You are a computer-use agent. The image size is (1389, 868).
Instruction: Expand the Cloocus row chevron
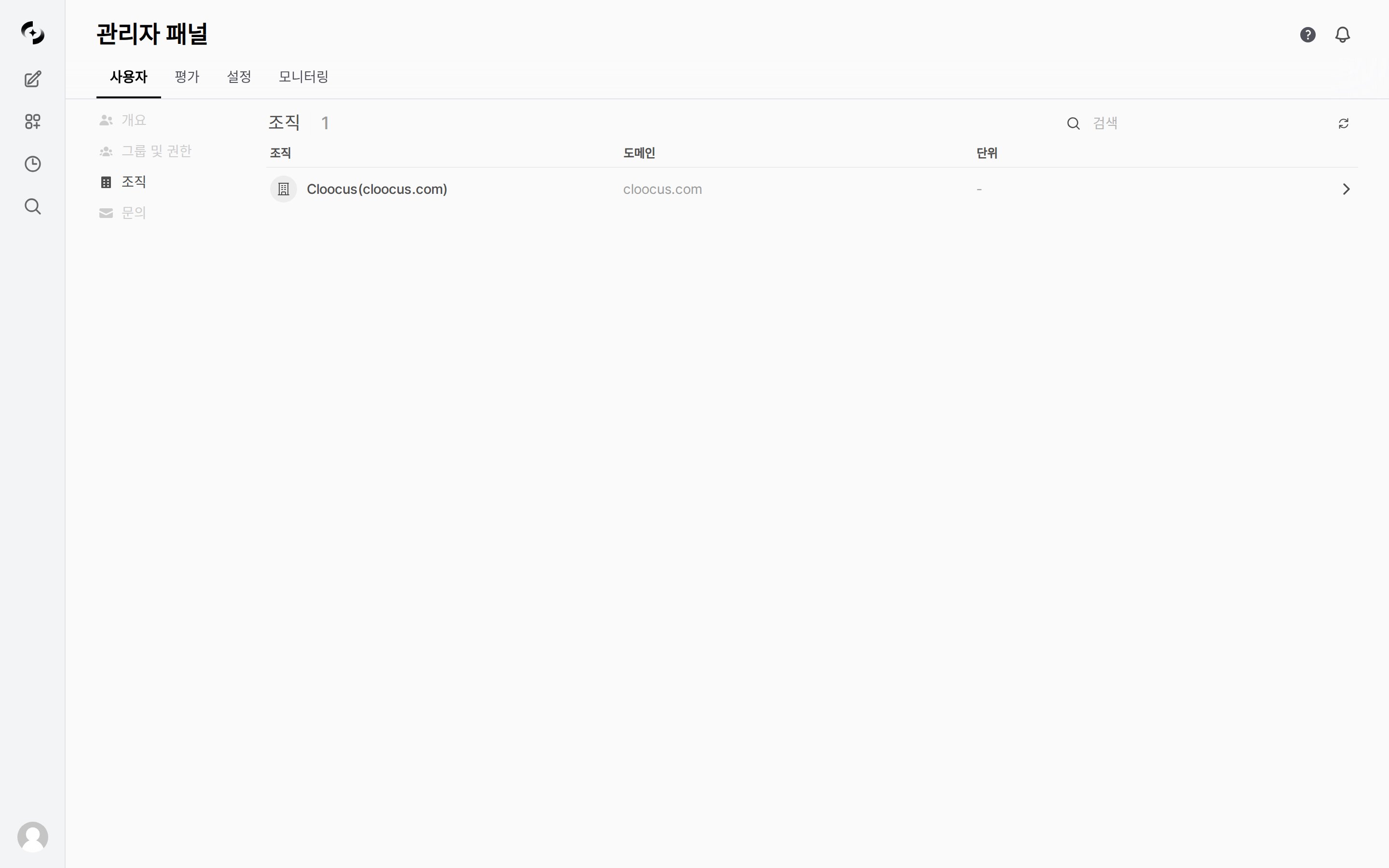pos(1346,190)
